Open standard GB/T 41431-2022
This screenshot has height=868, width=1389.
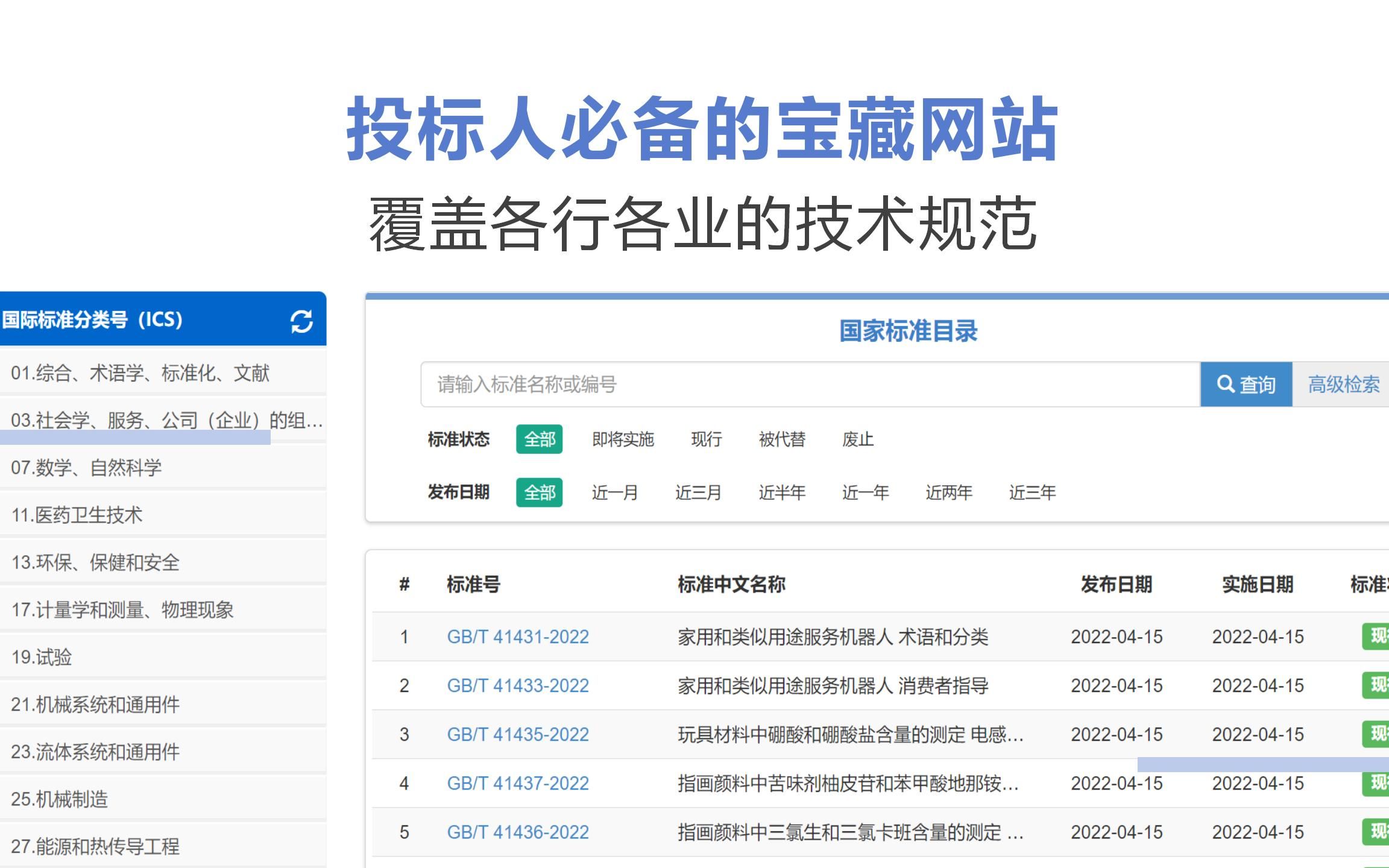tap(518, 637)
